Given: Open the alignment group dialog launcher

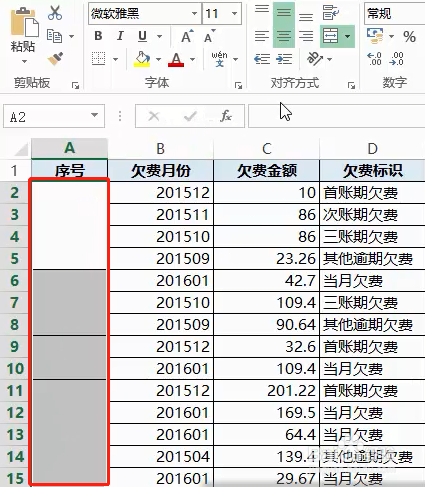Looking at the screenshot, I should click(351, 86).
